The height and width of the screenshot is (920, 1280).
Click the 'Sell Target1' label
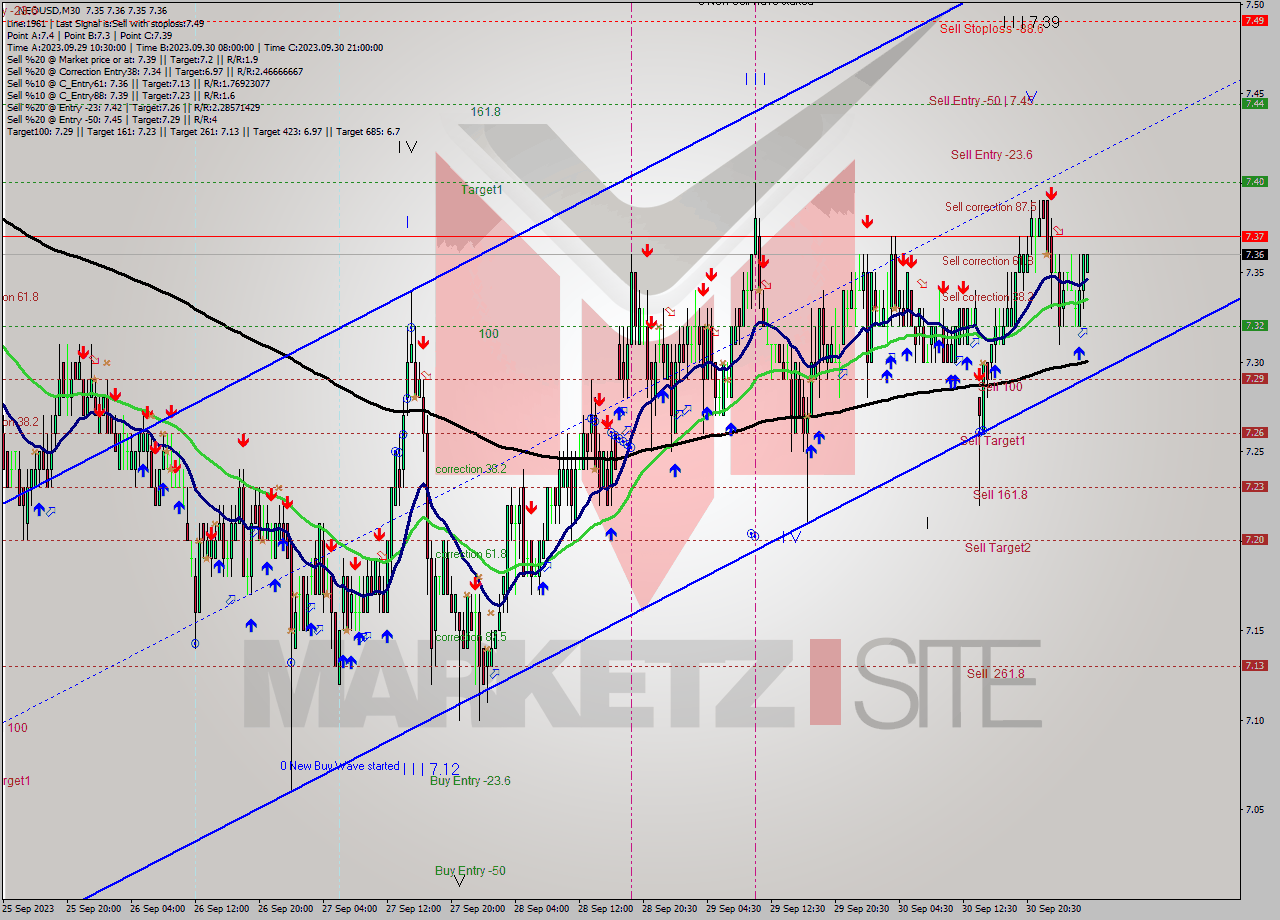point(992,441)
